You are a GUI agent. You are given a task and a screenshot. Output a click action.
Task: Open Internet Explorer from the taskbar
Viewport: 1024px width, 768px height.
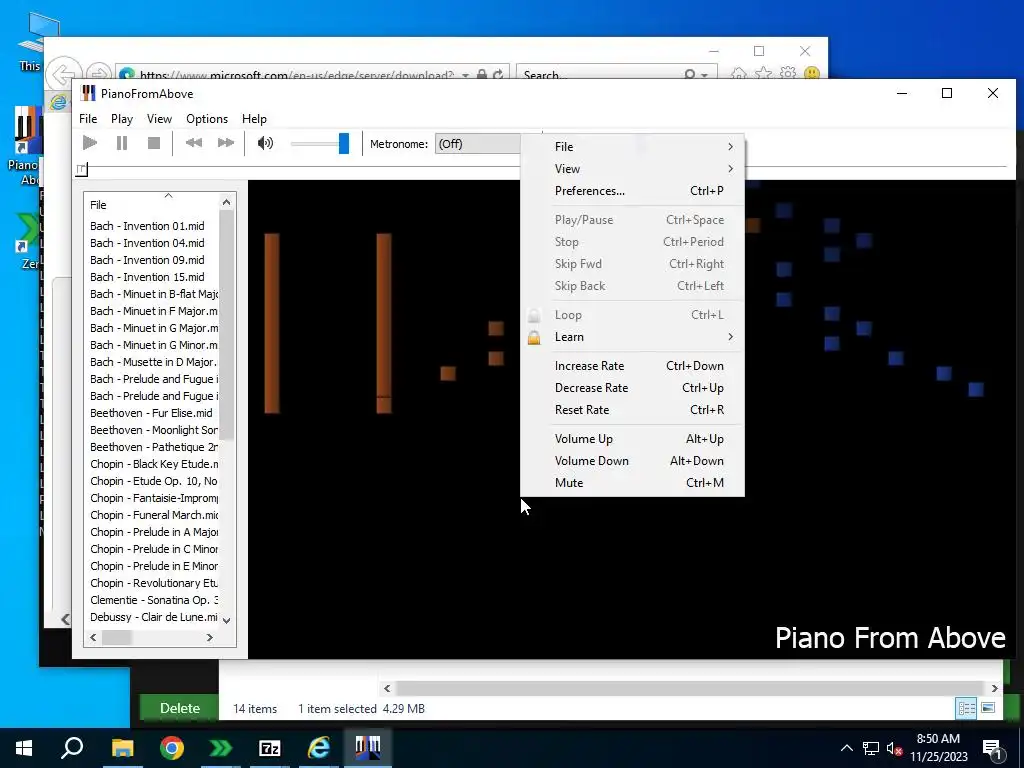[x=319, y=748]
